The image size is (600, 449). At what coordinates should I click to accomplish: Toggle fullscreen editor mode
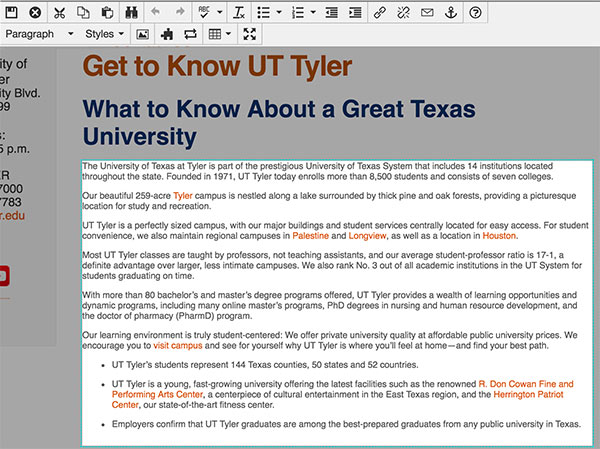pyautogui.click(x=249, y=34)
